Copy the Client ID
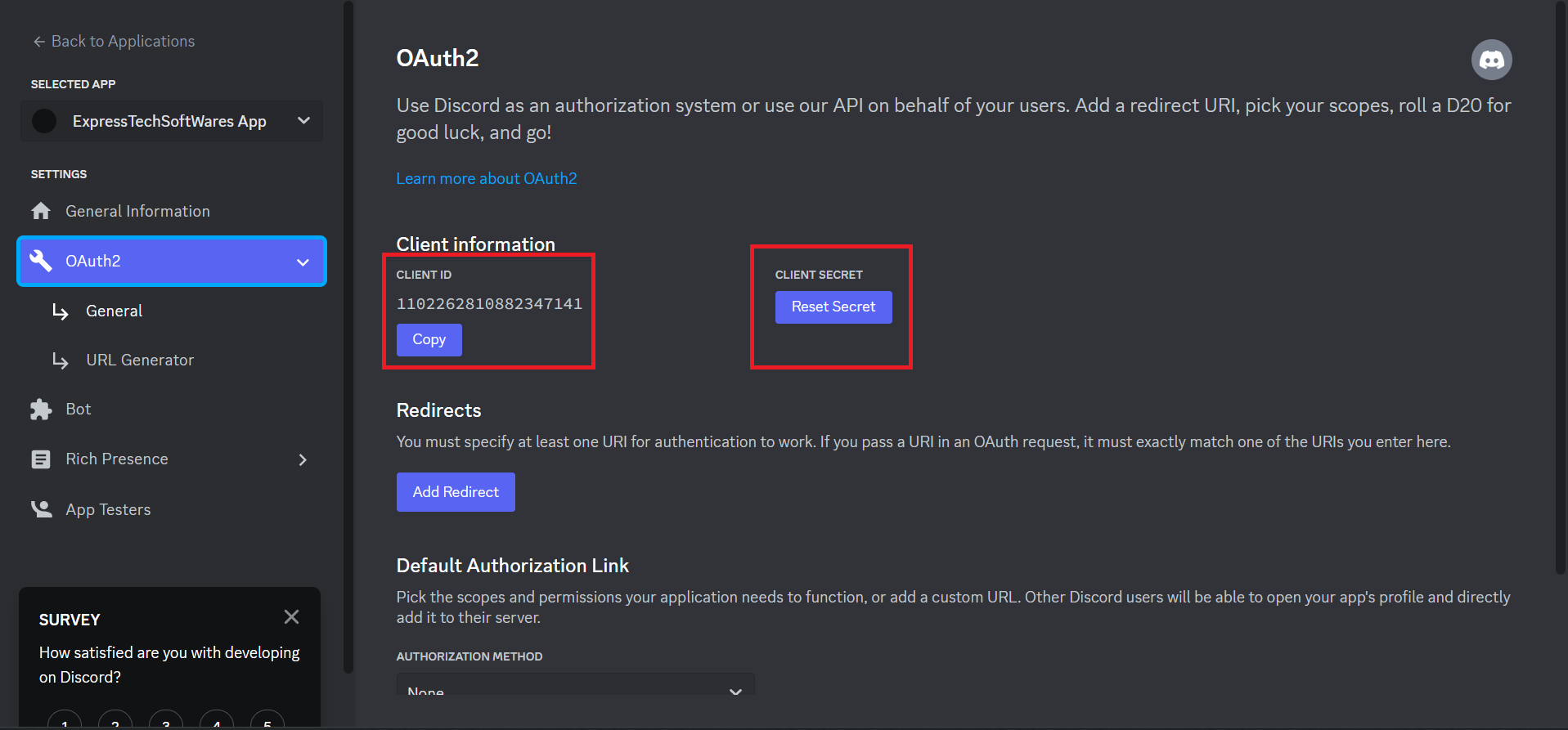Viewport: 1568px width, 730px height. point(429,339)
